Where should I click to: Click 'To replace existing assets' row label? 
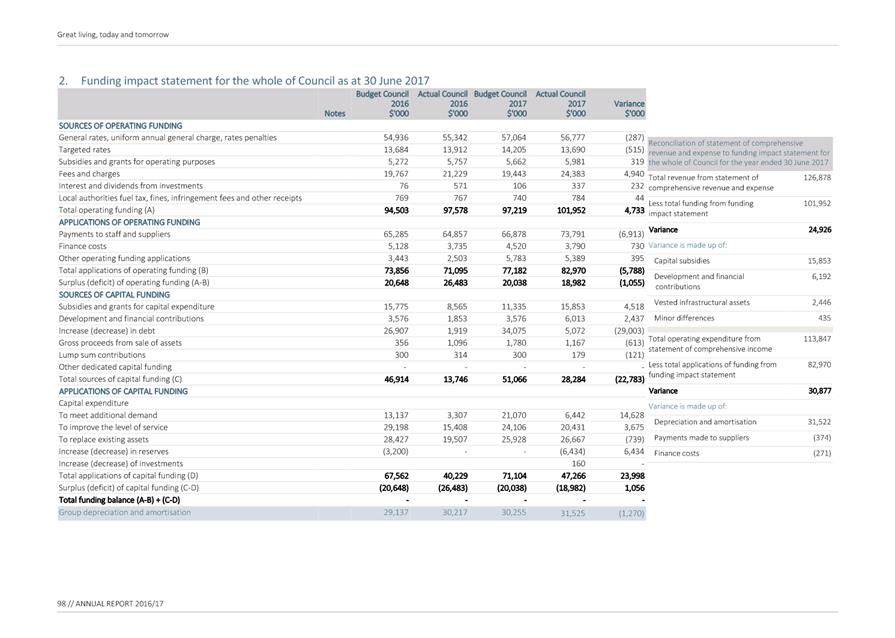103,439
